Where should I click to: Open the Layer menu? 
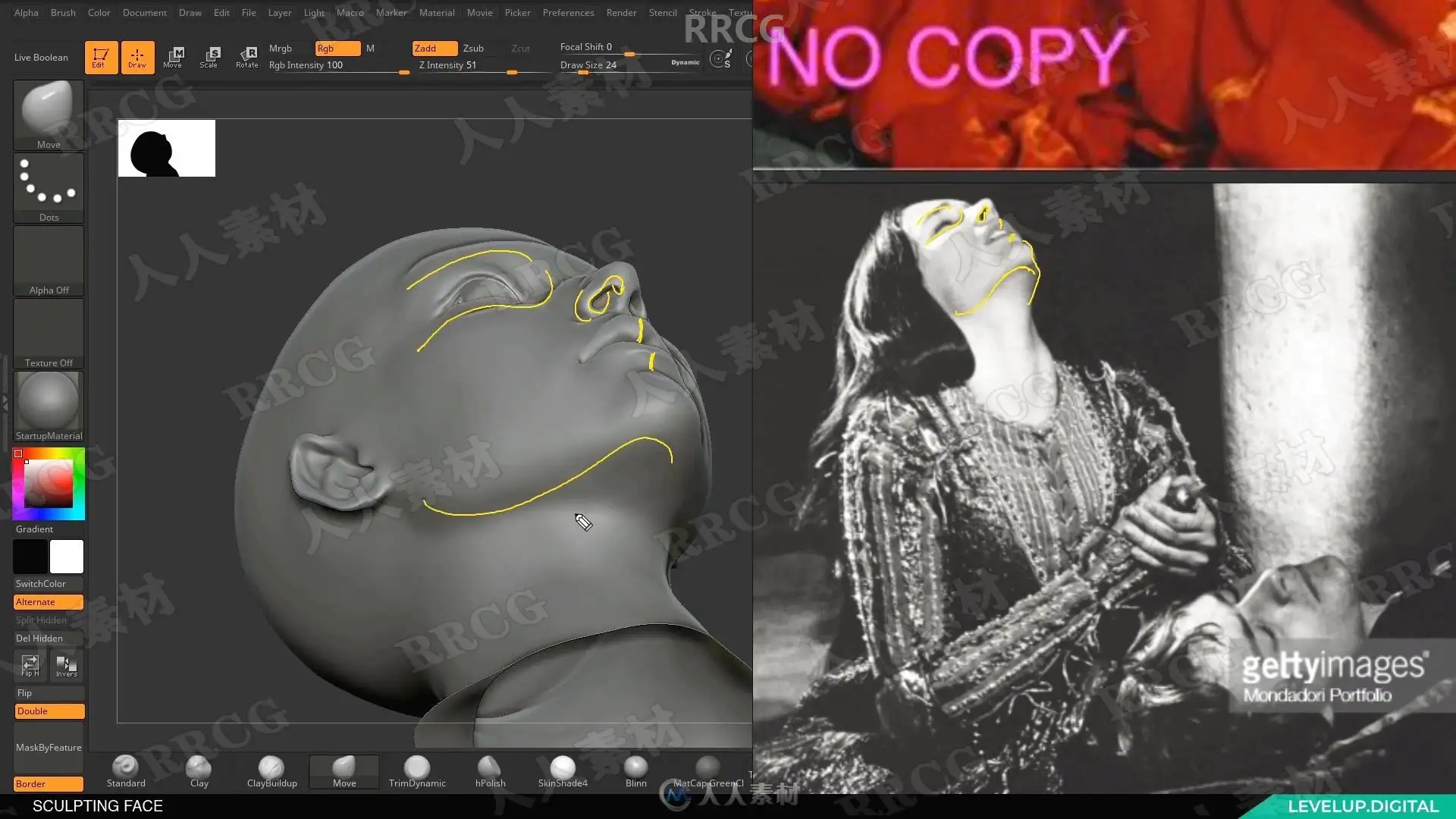pos(280,13)
